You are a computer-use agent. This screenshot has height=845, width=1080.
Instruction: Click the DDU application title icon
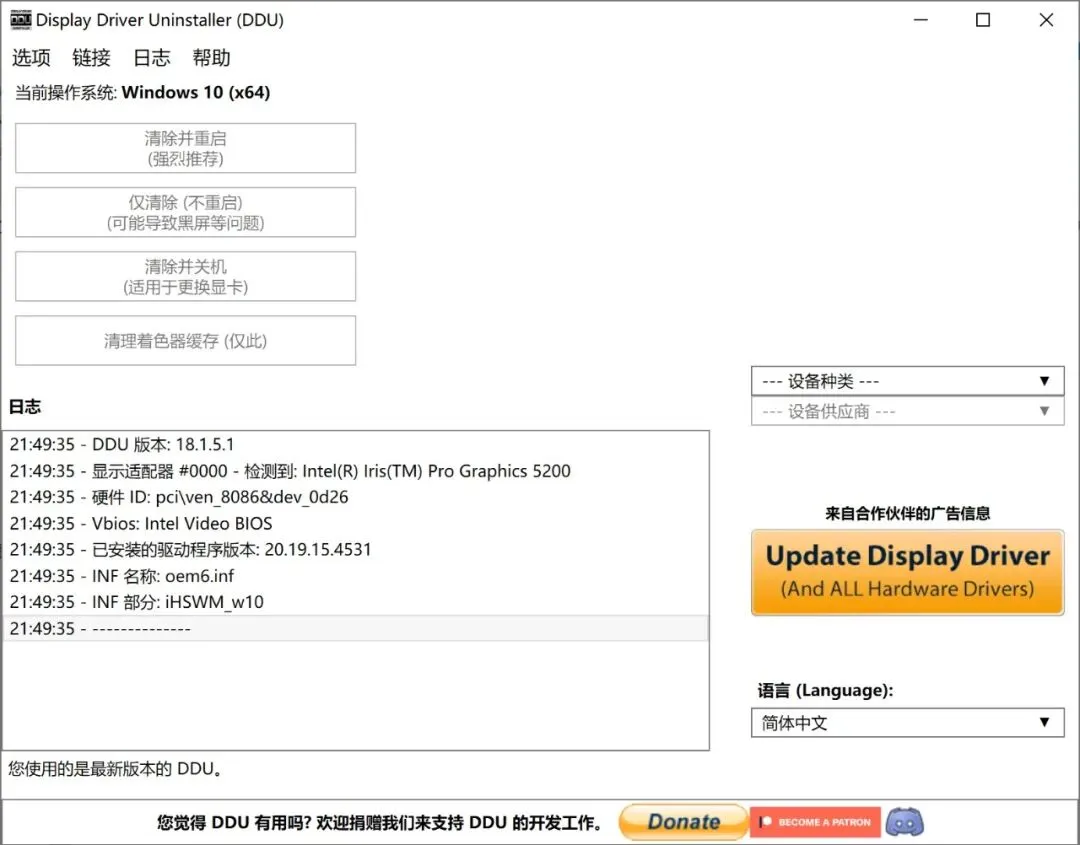pos(21,20)
